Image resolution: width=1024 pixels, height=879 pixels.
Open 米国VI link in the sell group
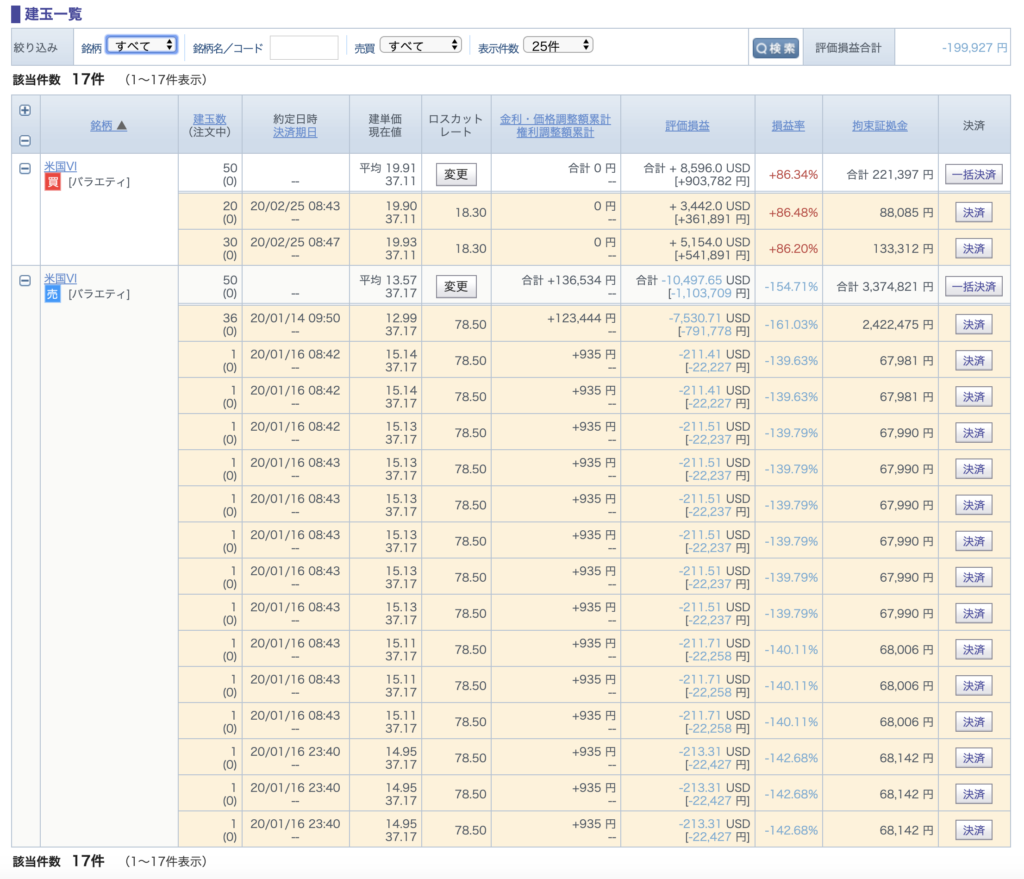[60, 278]
